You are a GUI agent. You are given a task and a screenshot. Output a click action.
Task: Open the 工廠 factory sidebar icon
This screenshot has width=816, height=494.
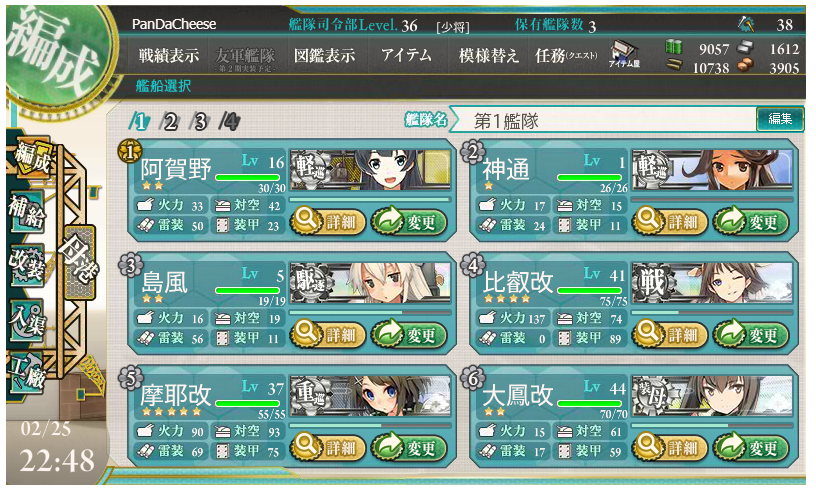point(27,372)
